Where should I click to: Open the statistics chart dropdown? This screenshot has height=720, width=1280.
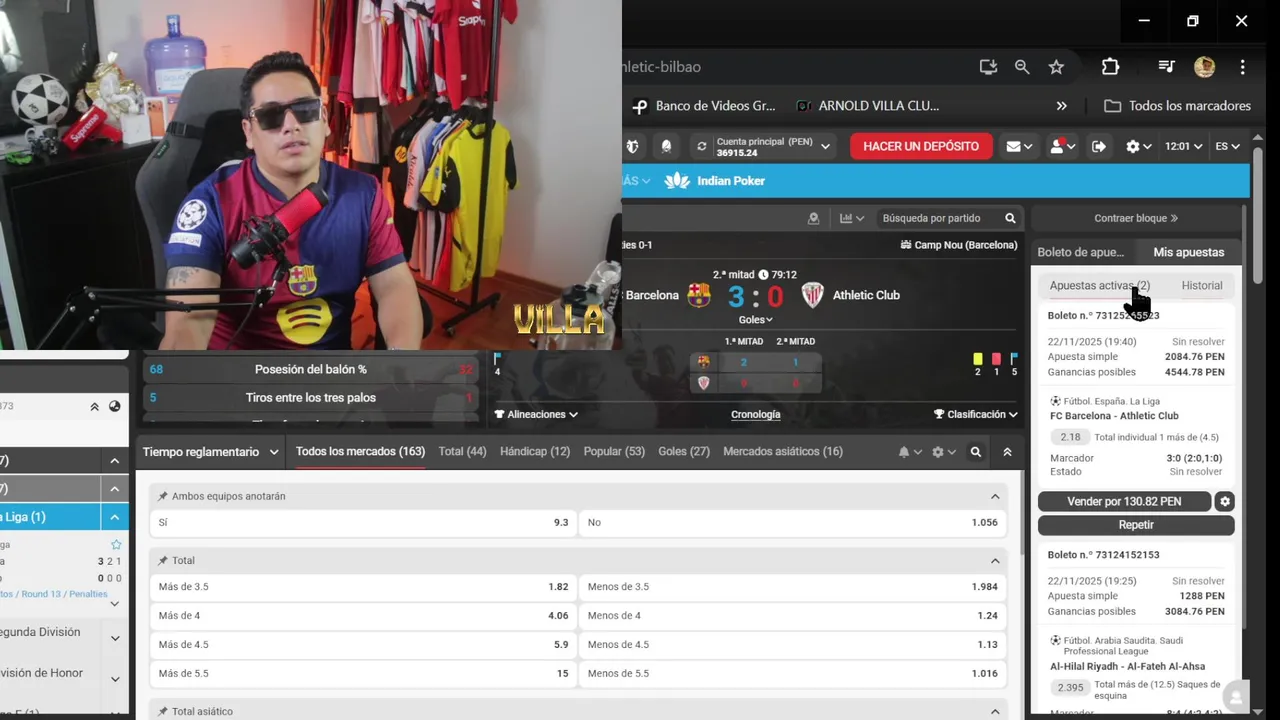852,218
